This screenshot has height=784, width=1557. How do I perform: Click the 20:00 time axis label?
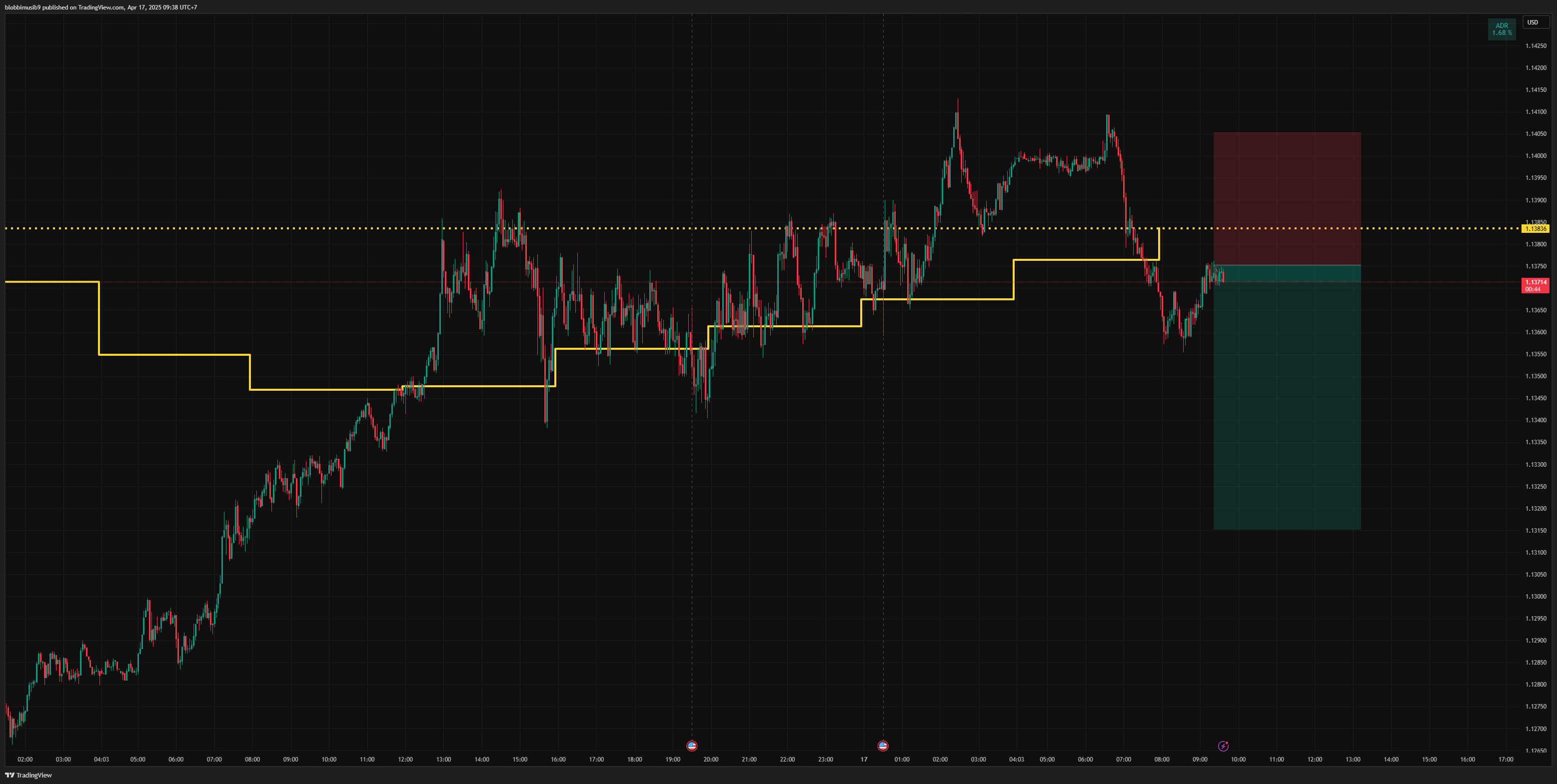click(711, 759)
